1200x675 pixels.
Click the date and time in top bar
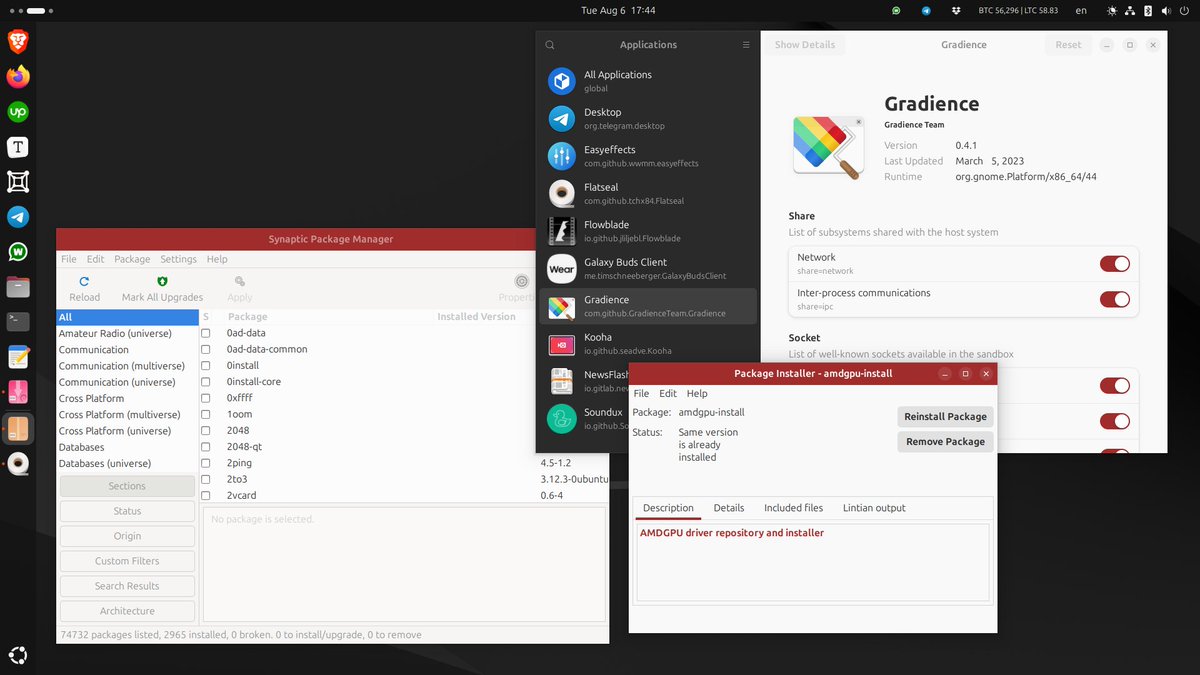(618, 10)
